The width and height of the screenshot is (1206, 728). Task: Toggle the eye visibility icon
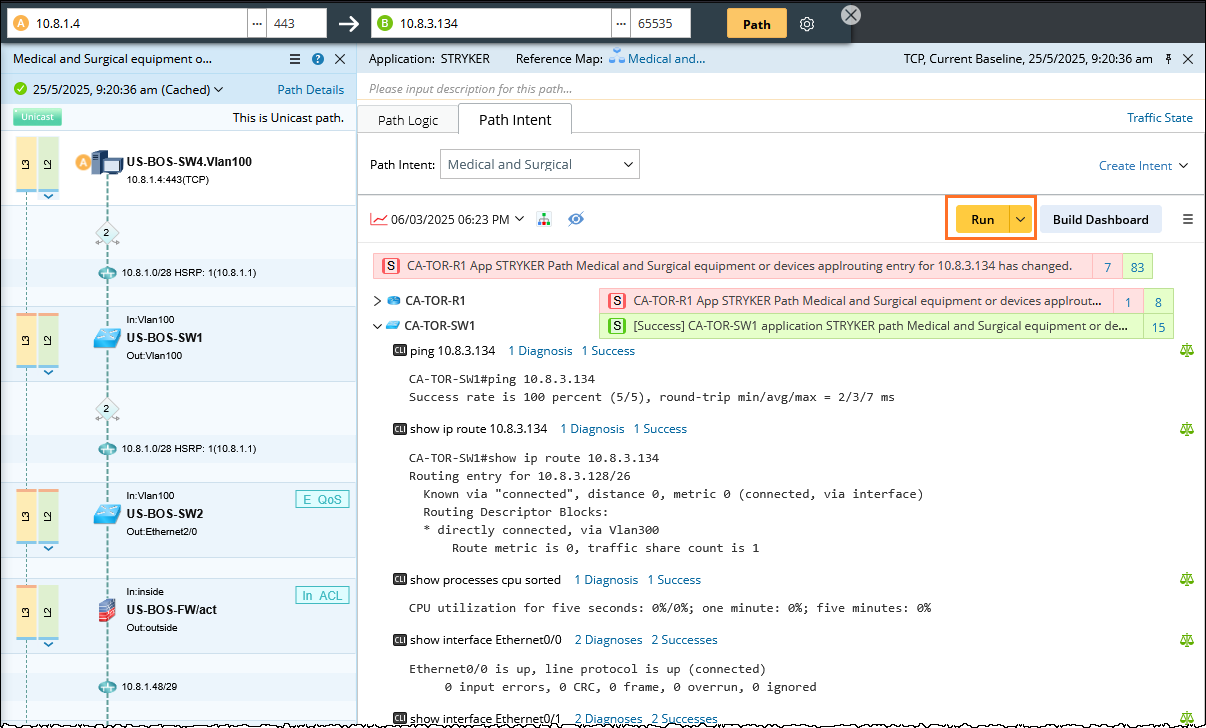pos(576,219)
